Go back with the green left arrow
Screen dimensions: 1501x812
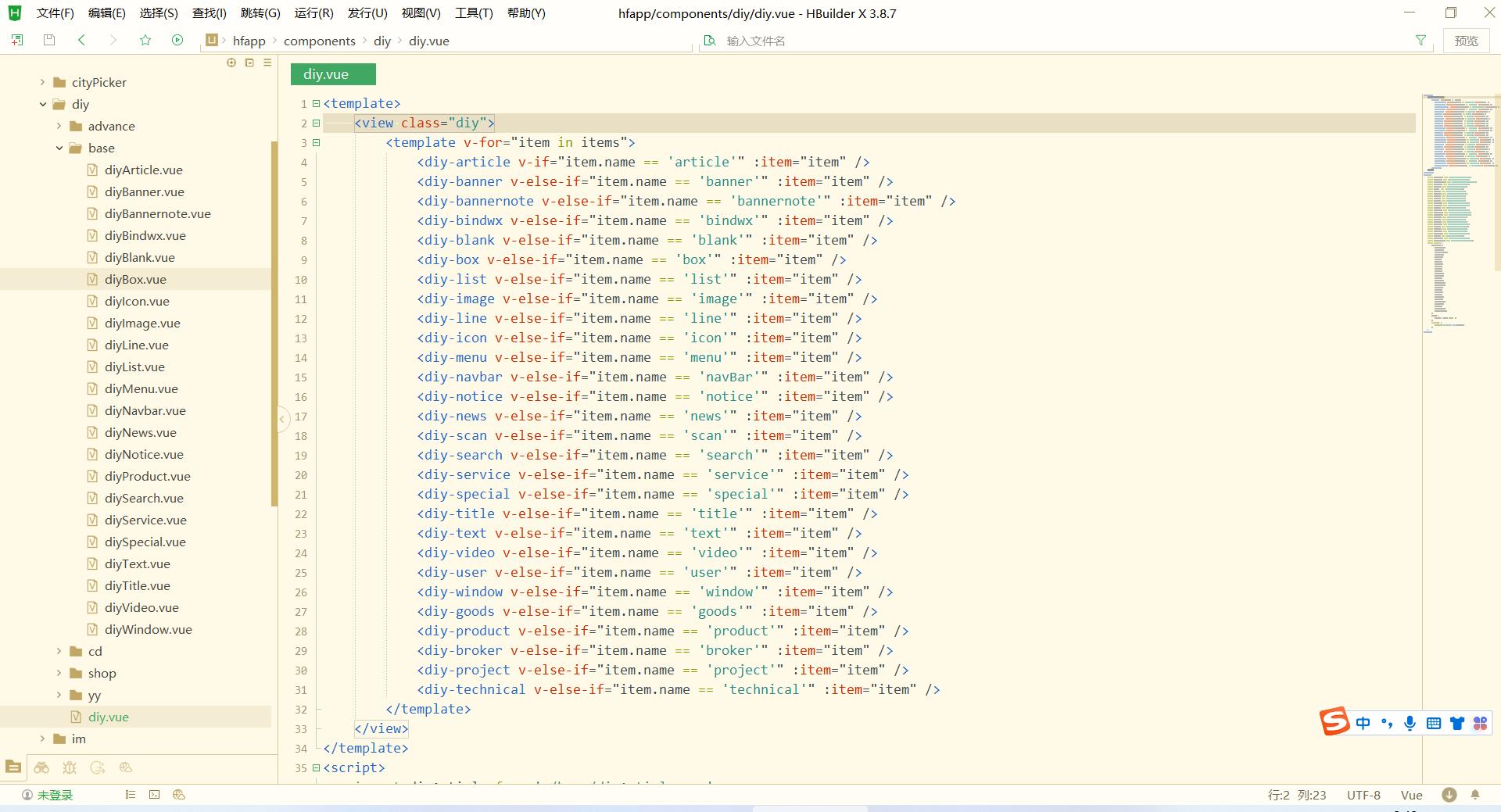coord(81,40)
